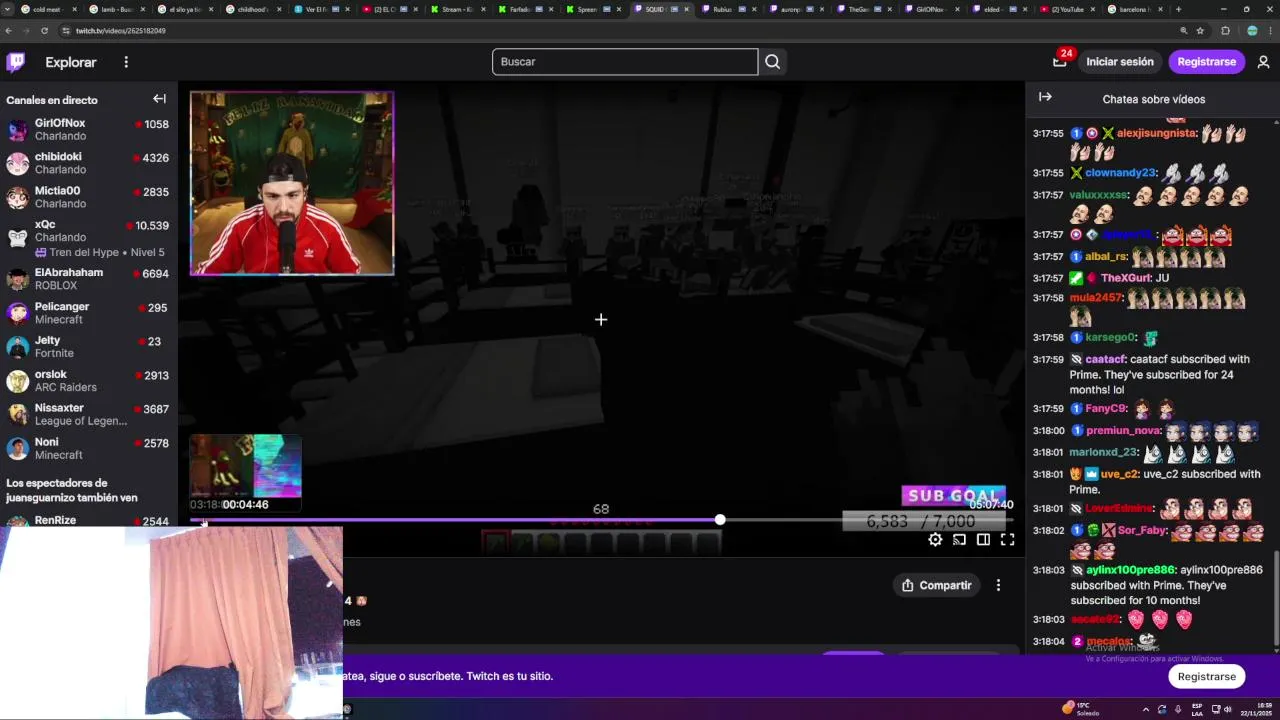Open taskbar weather widget Soleado
The height and width of the screenshot is (720, 1280).
coord(1082,709)
